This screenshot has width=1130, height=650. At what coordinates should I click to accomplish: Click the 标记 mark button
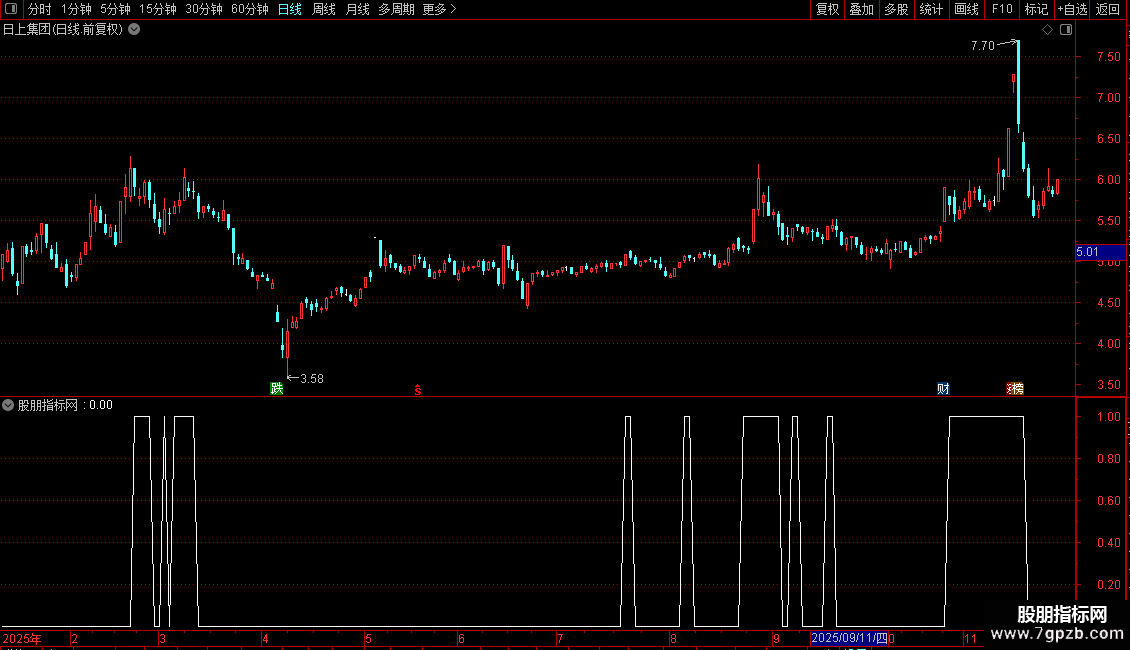1036,9
